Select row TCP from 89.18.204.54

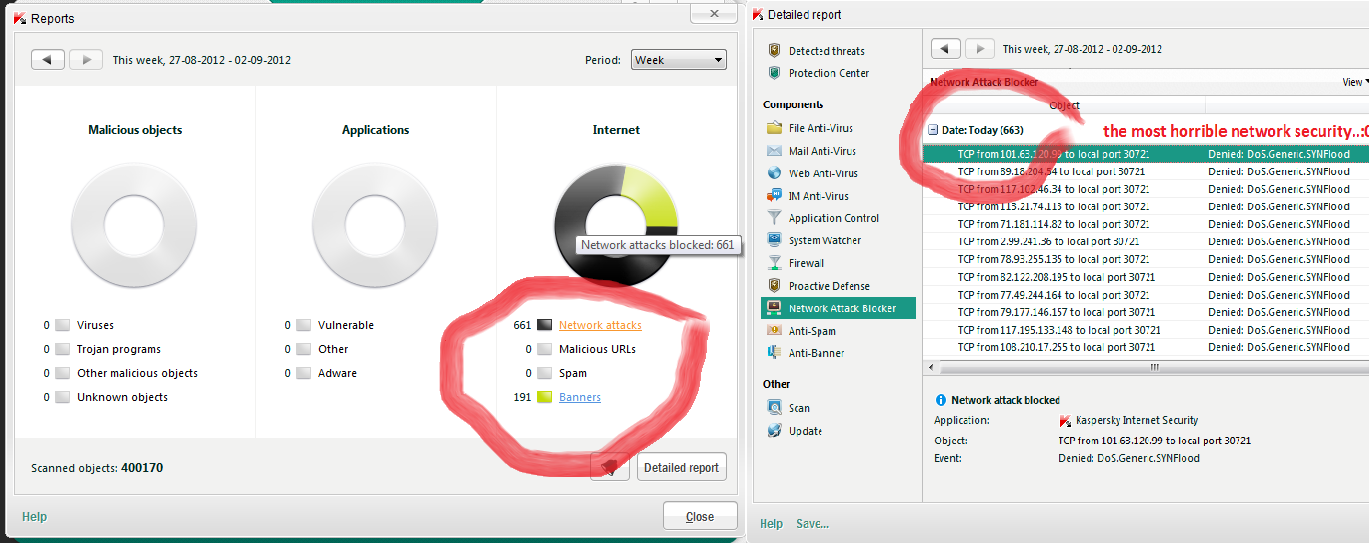[x=1146, y=172]
